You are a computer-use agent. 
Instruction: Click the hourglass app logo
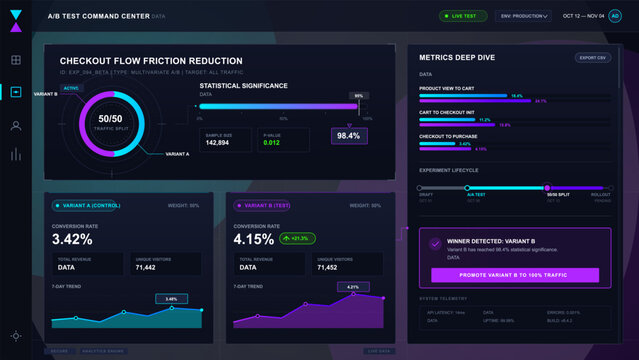tap(16, 21)
